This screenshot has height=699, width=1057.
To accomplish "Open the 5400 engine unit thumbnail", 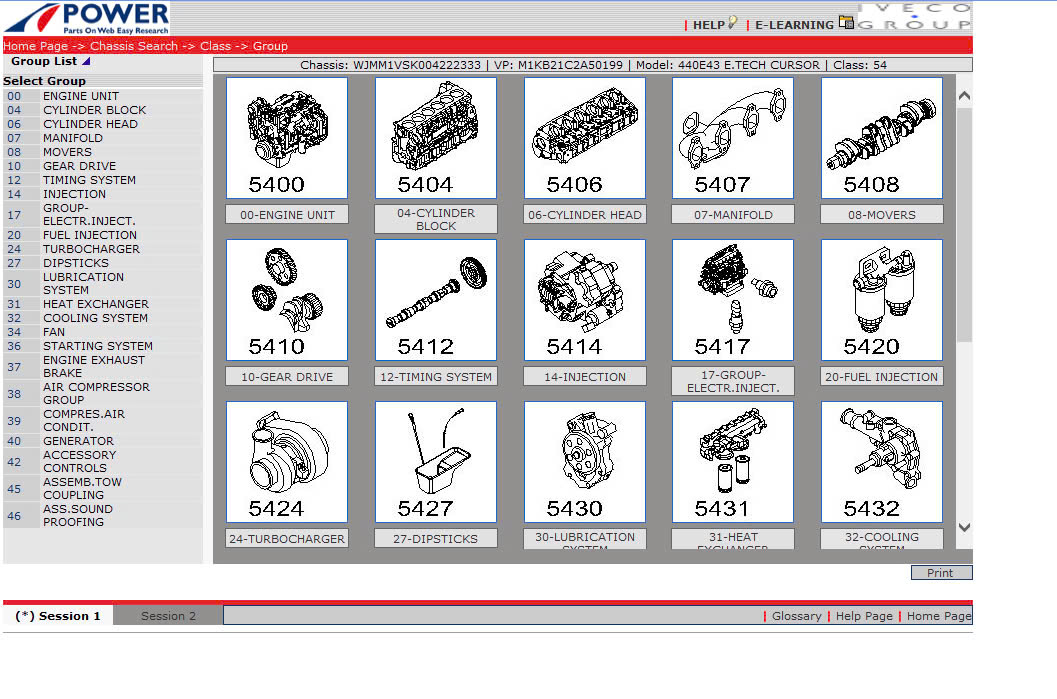I will click(287, 138).
